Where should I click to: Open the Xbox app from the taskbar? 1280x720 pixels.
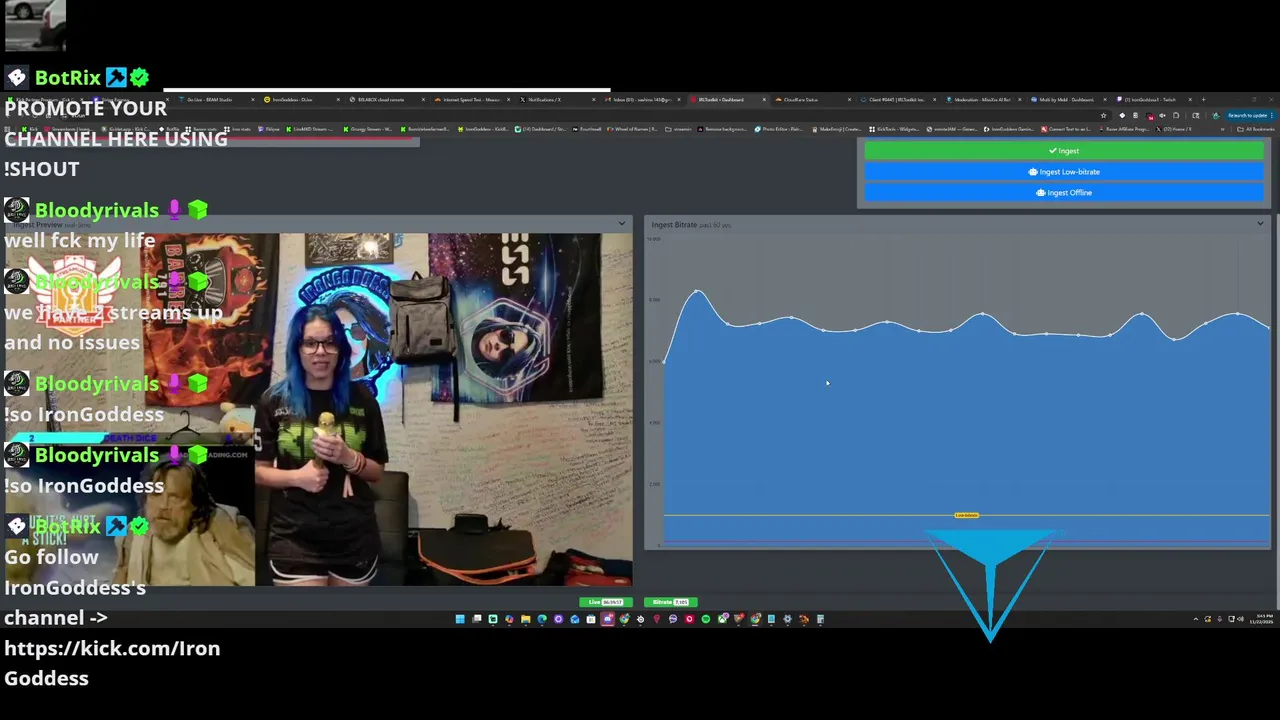723,619
